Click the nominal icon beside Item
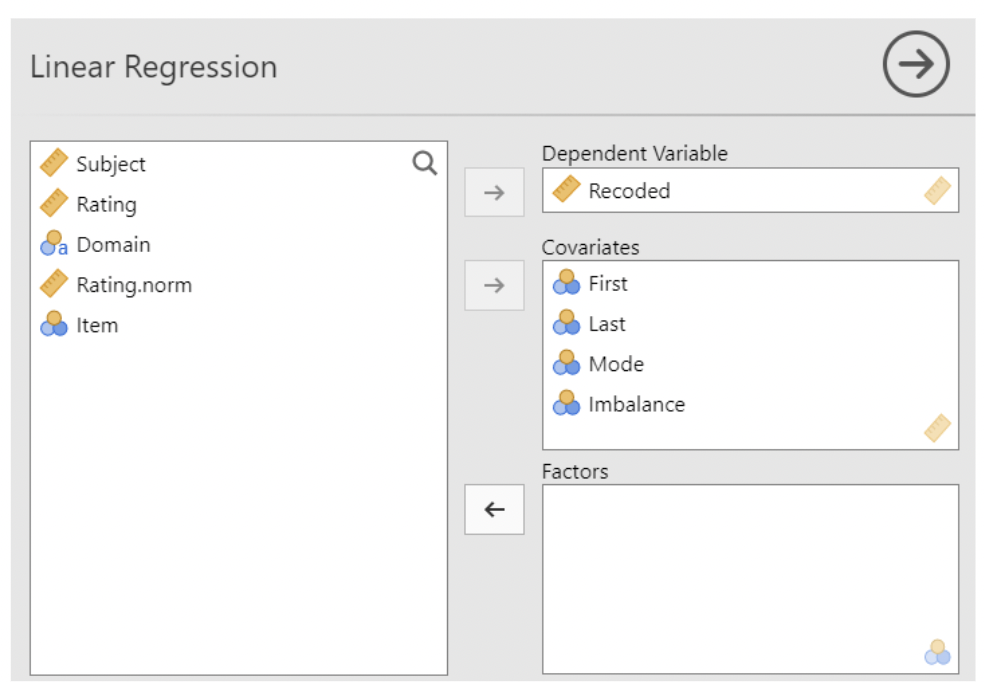 pyautogui.click(x=53, y=325)
